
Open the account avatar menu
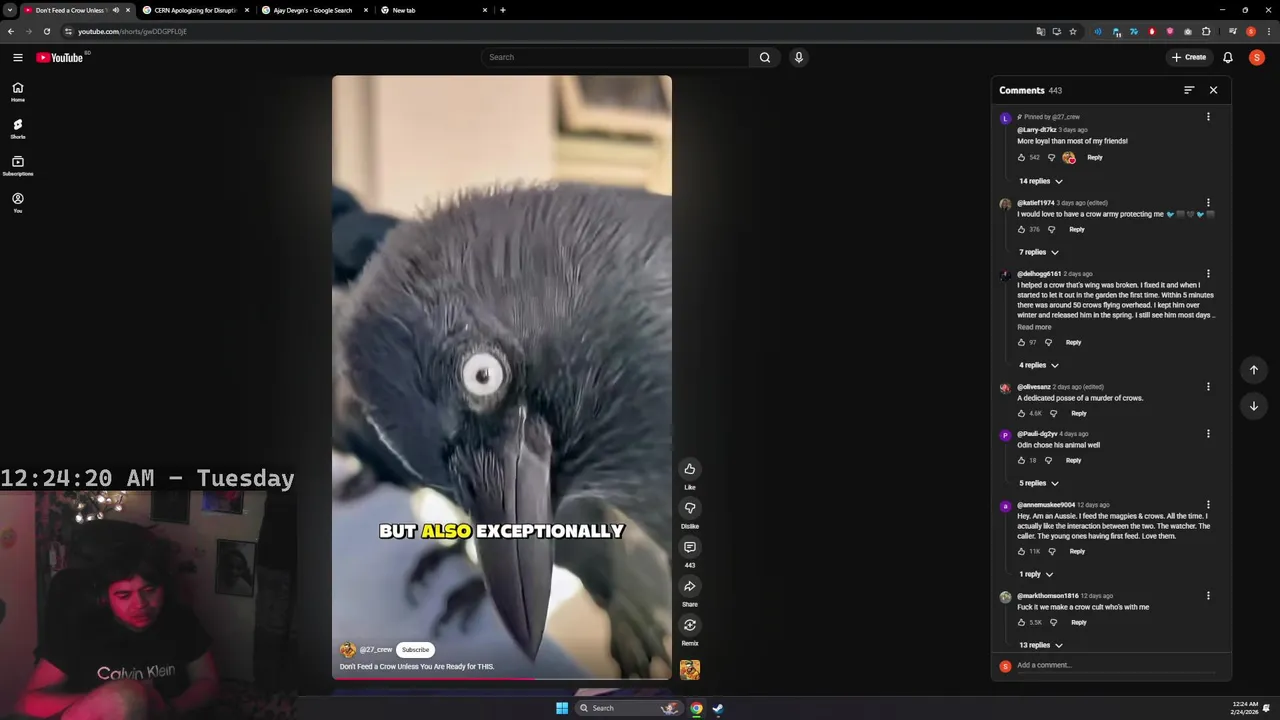click(x=1257, y=57)
